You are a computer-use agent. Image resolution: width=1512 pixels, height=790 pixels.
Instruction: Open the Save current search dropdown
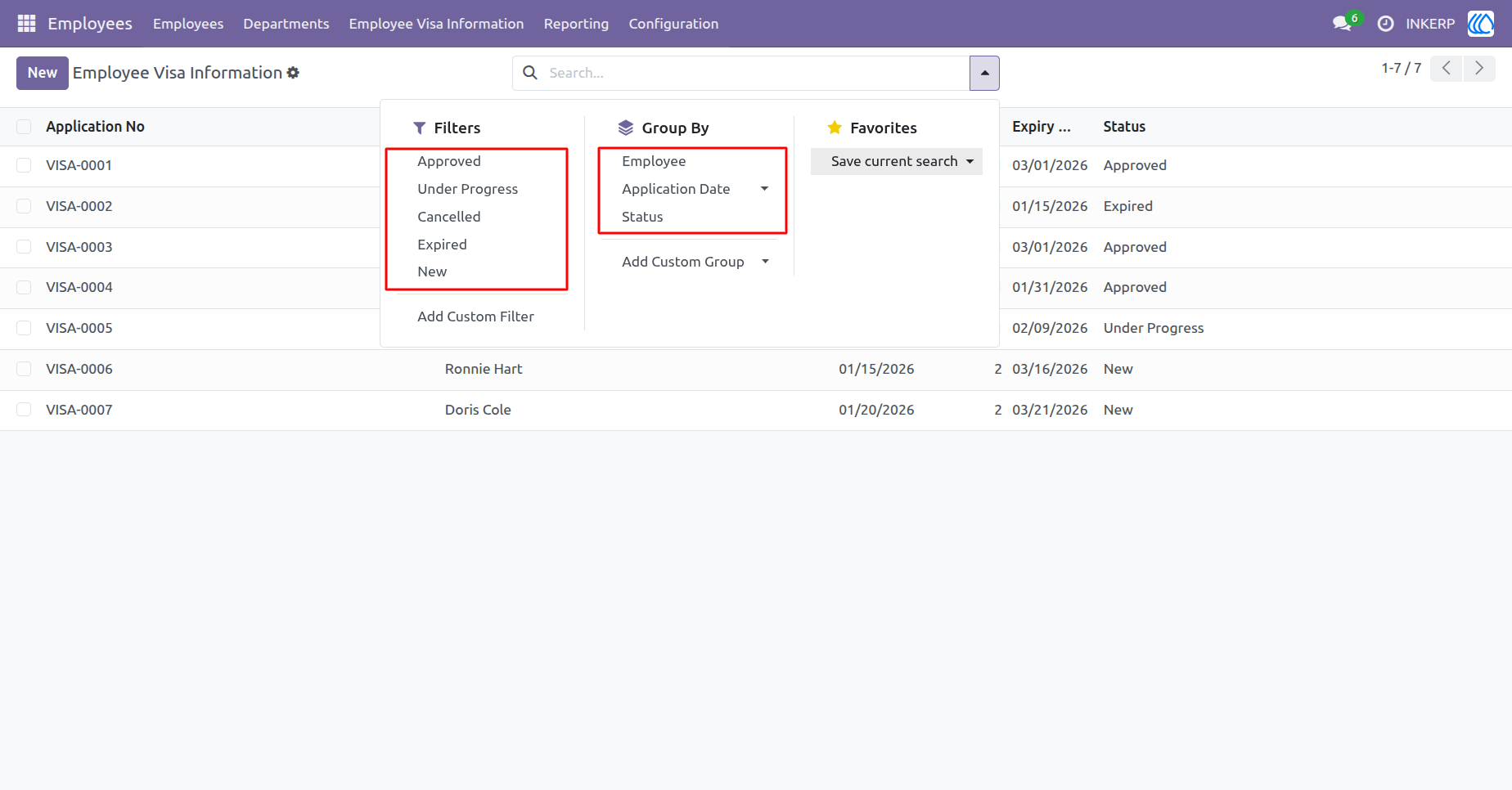[897, 161]
